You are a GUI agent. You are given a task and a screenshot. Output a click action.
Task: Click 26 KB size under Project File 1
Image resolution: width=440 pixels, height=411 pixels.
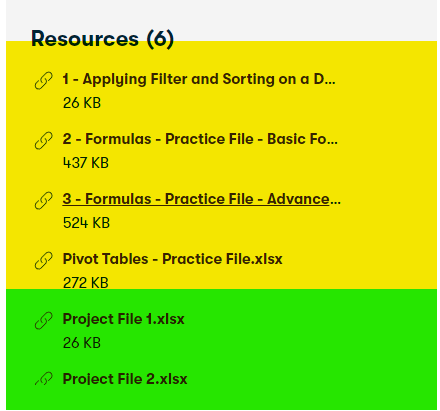[x=82, y=343]
